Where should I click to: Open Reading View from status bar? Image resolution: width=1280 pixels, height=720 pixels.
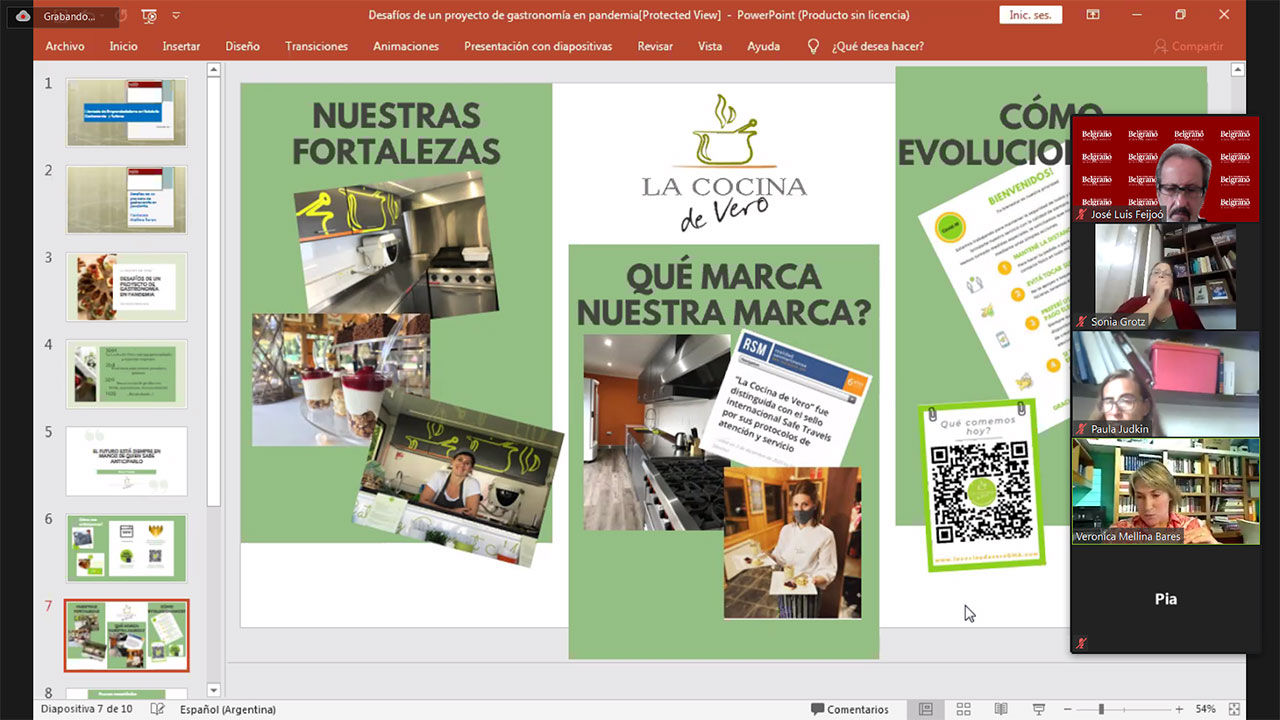(1001, 709)
